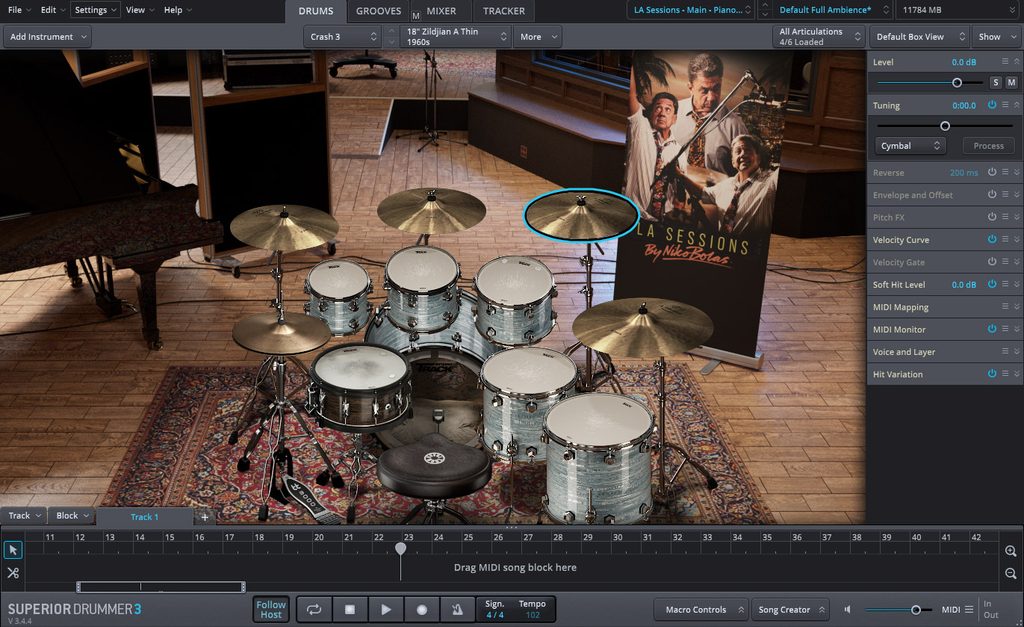The image size is (1024, 627).
Task: Click the Stop transport button
Action: point(350,609)
